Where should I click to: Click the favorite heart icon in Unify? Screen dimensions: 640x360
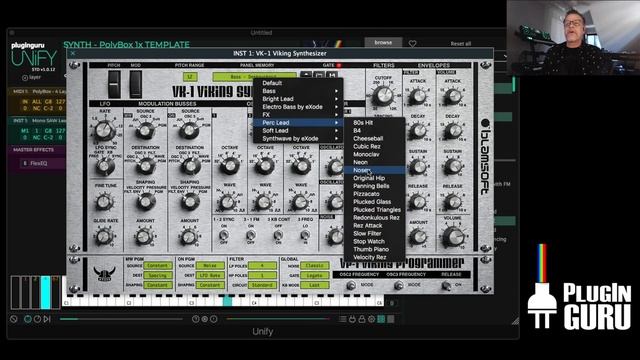pyautogui.click(x=412, y=43)
